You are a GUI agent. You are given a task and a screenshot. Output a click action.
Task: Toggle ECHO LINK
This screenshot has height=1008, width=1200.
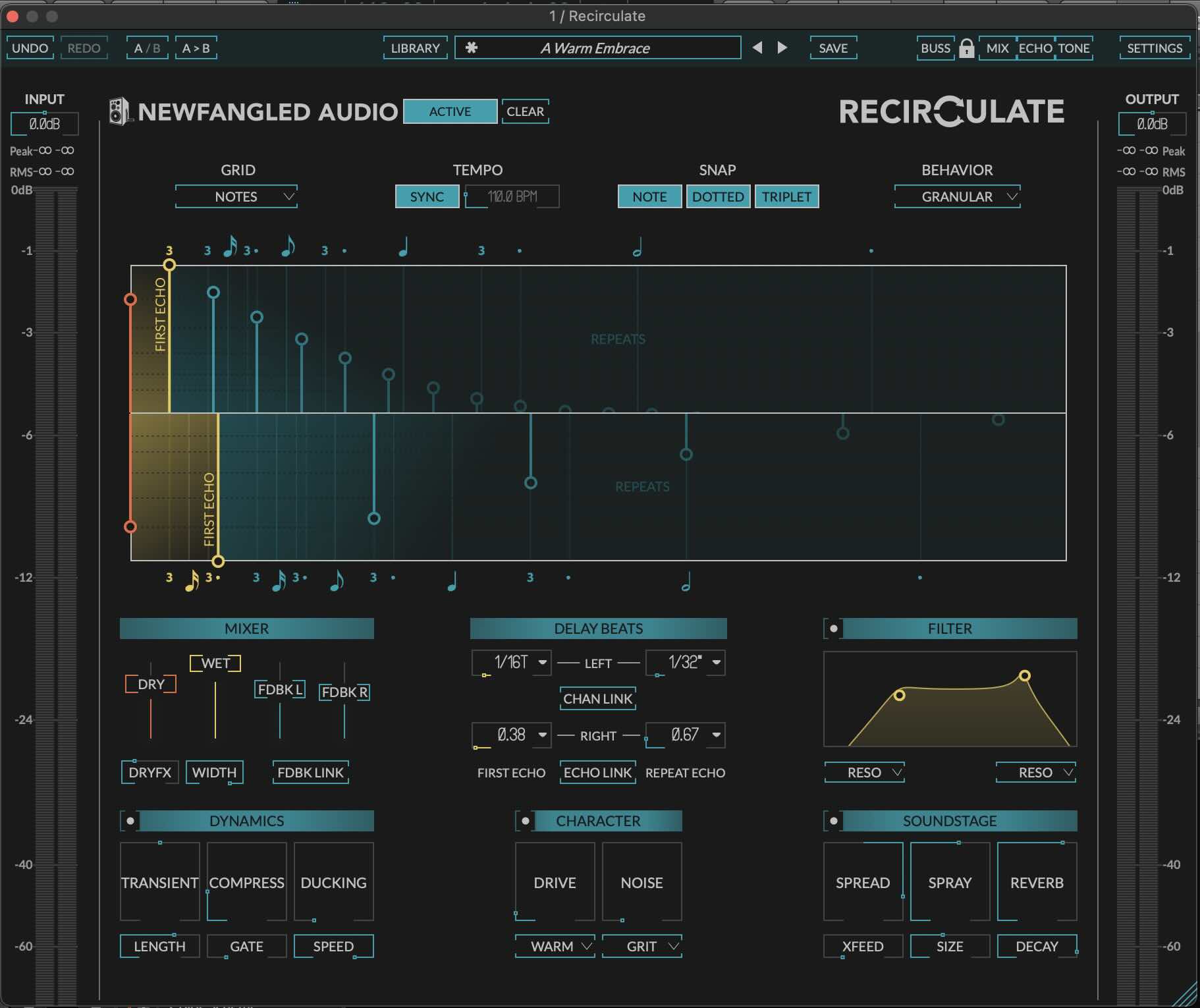[597, 772]
